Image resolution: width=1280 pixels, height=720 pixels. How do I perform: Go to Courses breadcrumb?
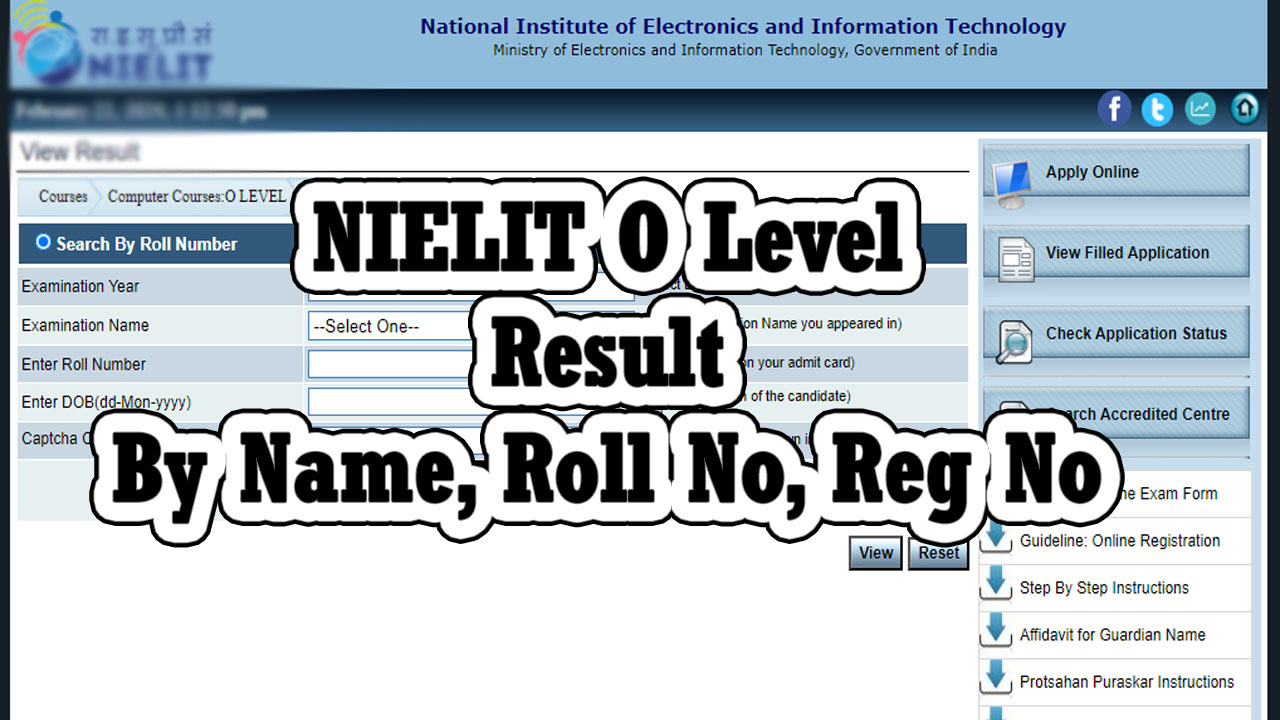click(x=63, y=196)
